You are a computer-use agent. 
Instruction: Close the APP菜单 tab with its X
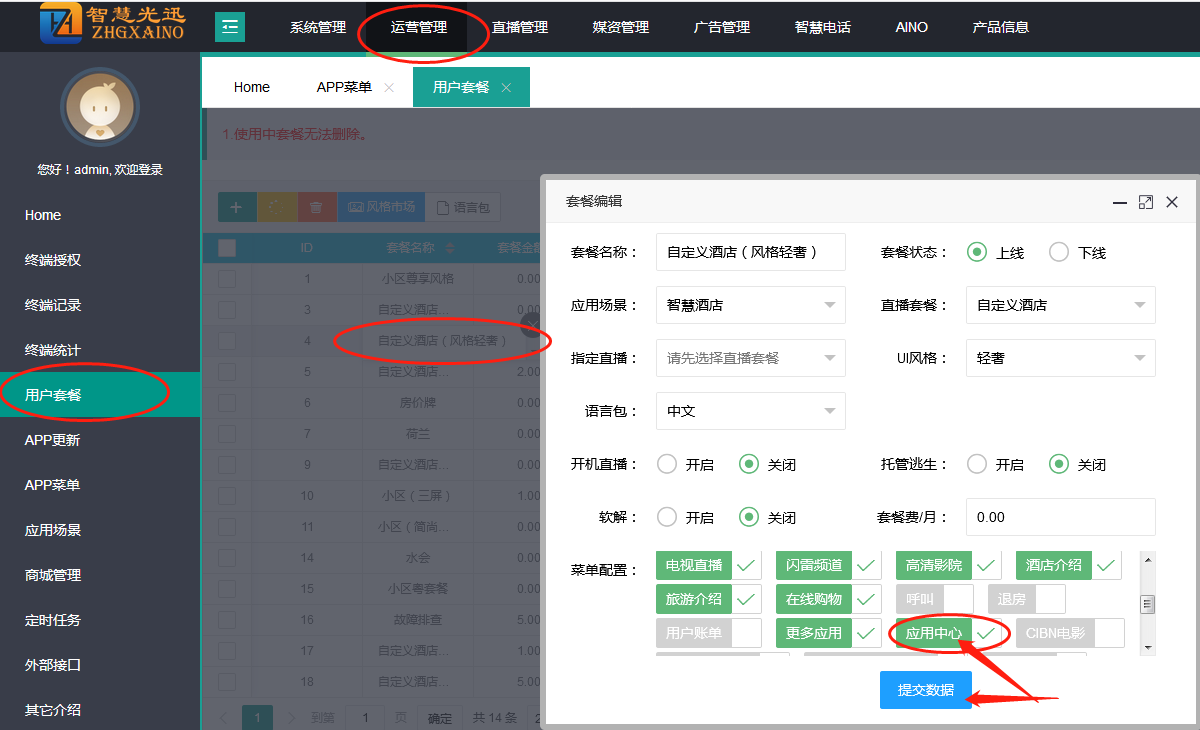pyautogui.click(x=389, y=88)
